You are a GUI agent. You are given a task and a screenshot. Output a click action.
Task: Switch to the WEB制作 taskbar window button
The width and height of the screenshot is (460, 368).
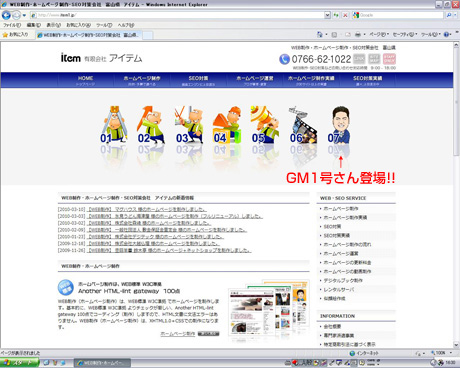(102, 363)
